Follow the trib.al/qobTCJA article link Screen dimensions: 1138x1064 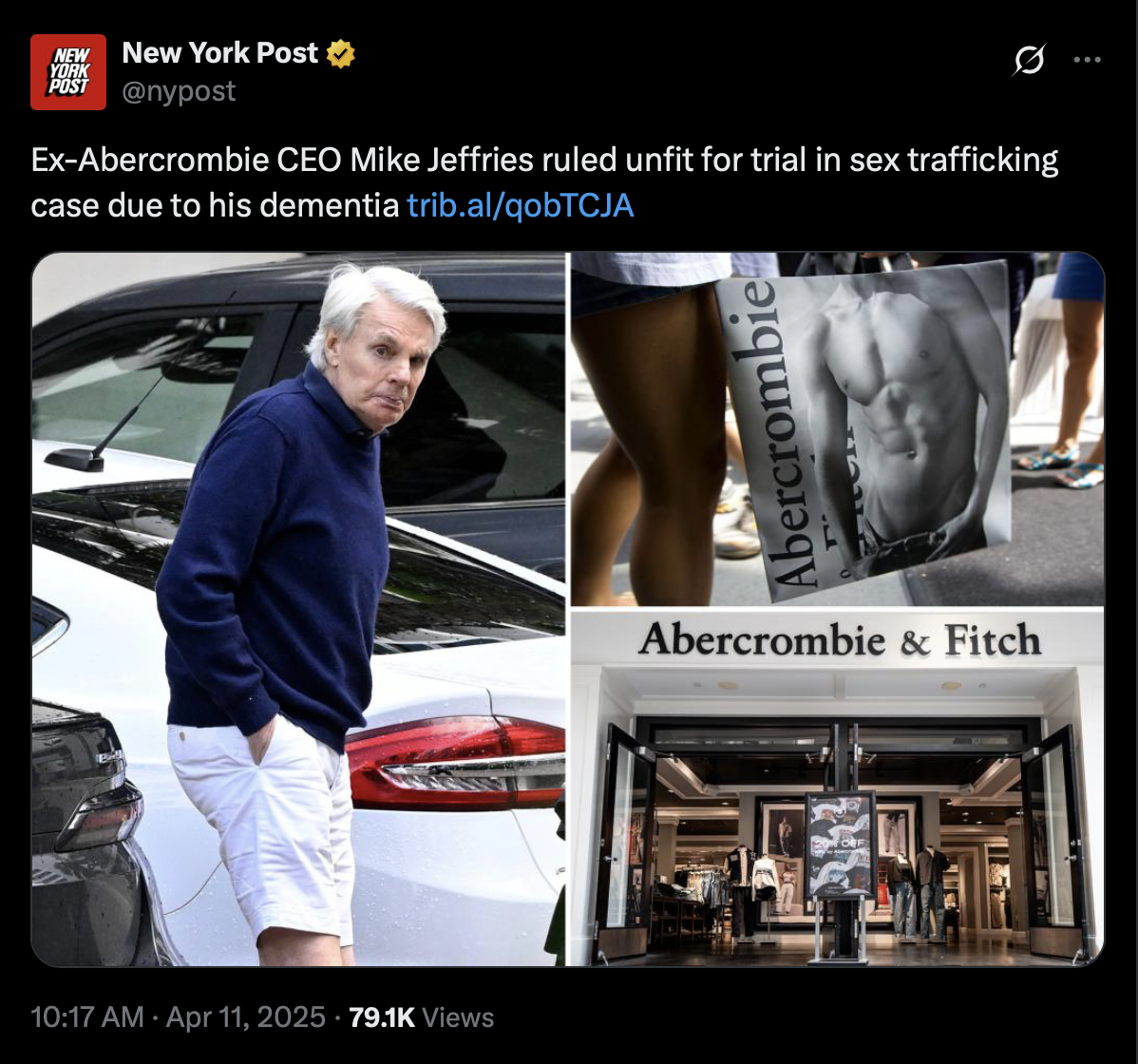pos(521,205)
